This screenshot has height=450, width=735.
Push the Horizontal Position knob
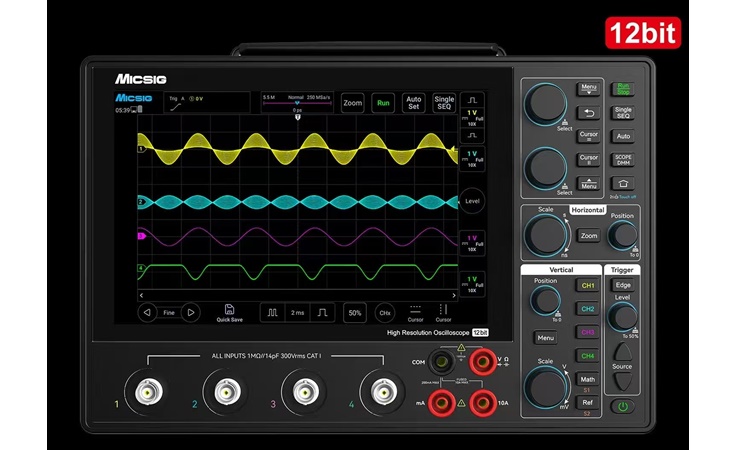coord(622,235)
